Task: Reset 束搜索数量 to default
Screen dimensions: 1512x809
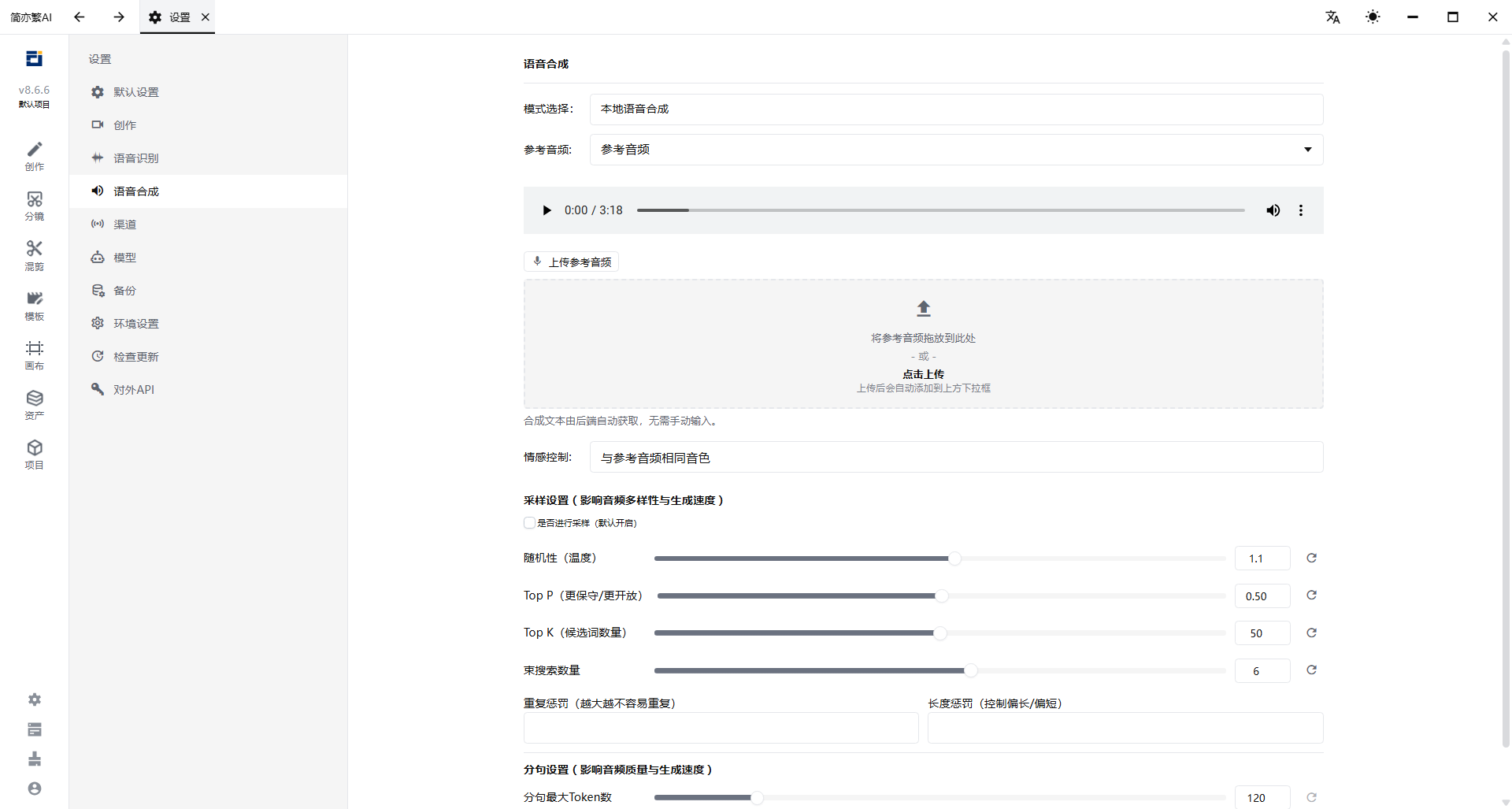Action: pyautogui.click(x=1311, y=670)
